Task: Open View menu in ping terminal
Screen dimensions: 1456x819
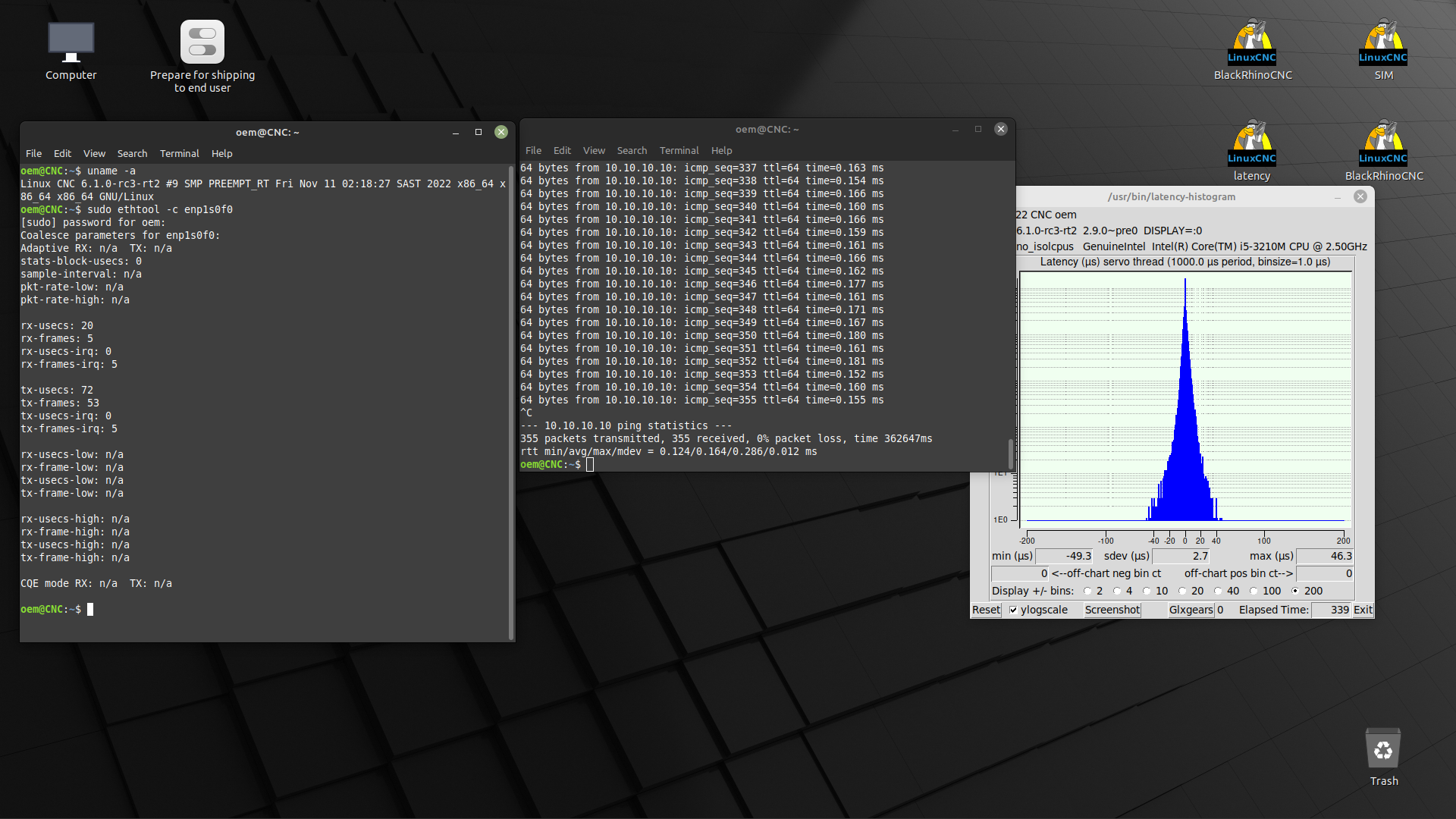Action: (594, 150)
